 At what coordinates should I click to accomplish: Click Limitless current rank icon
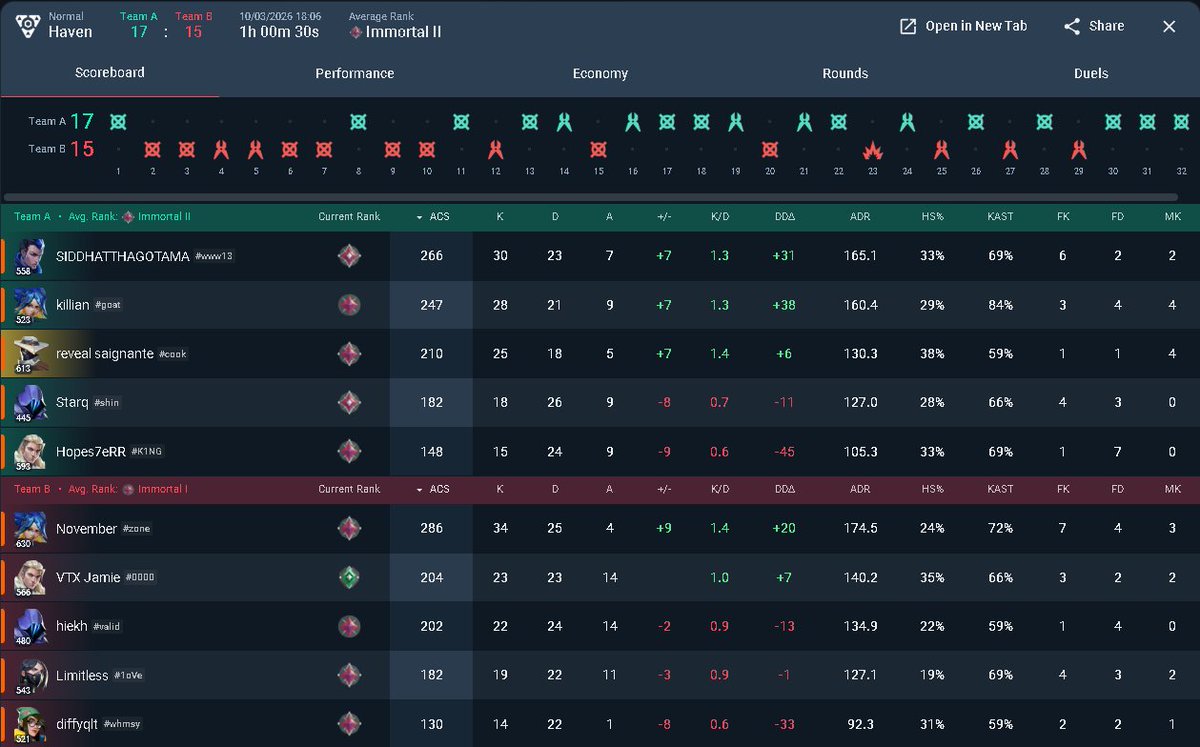[x=349, y=676]
